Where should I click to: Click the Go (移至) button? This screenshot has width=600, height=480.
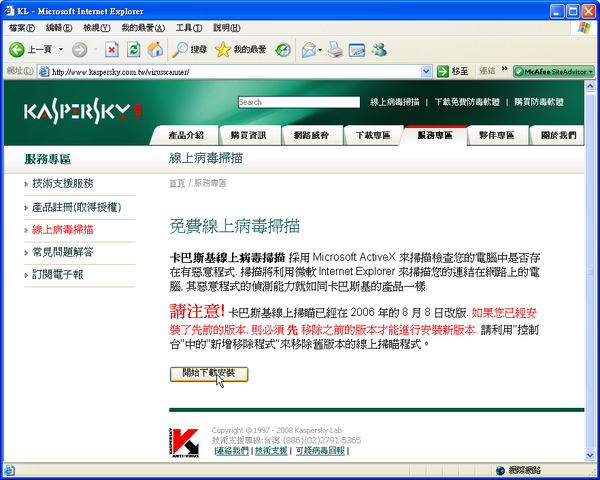453,71
